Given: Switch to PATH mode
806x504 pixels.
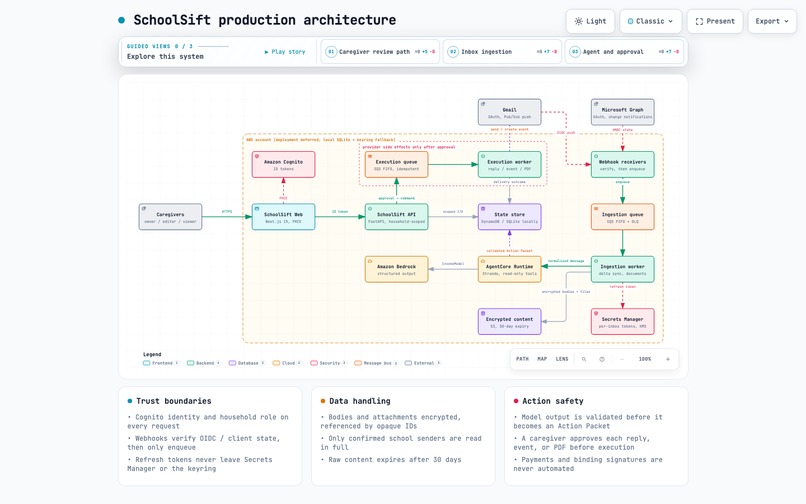Looking at the screenshot, I should [522, 359].
